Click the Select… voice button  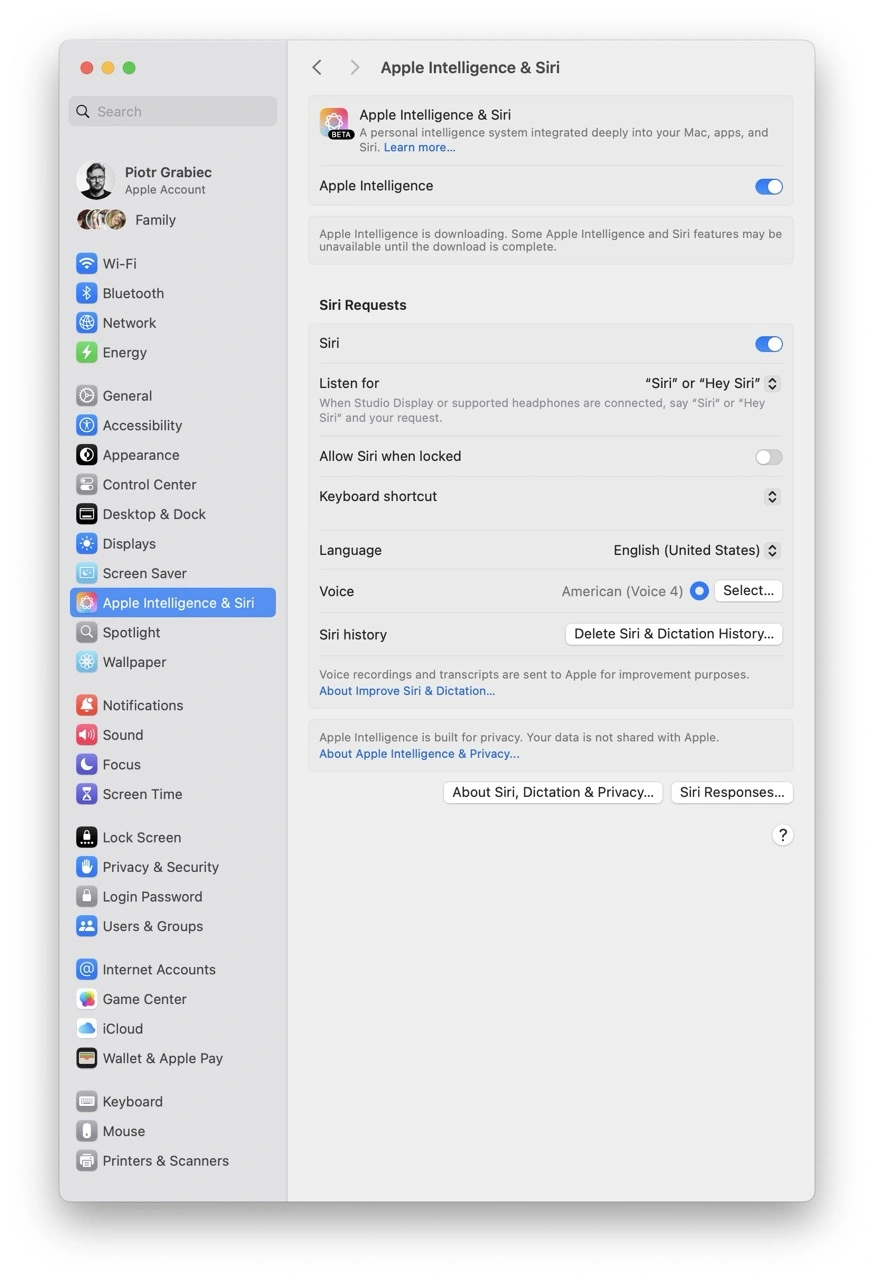(748, 591)
